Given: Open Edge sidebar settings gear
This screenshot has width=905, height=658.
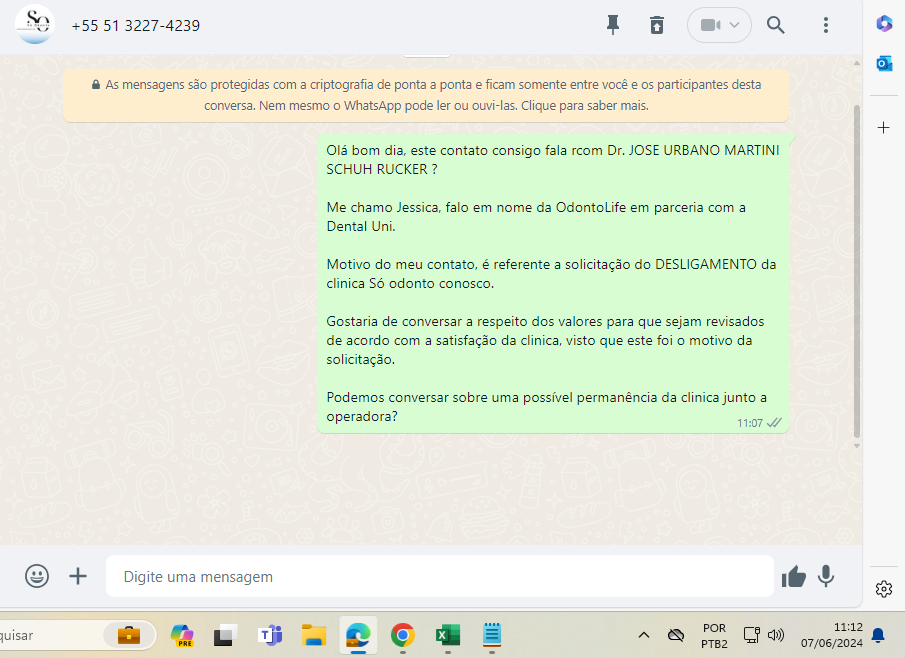Looking at the screenshot, I should 884,589.
